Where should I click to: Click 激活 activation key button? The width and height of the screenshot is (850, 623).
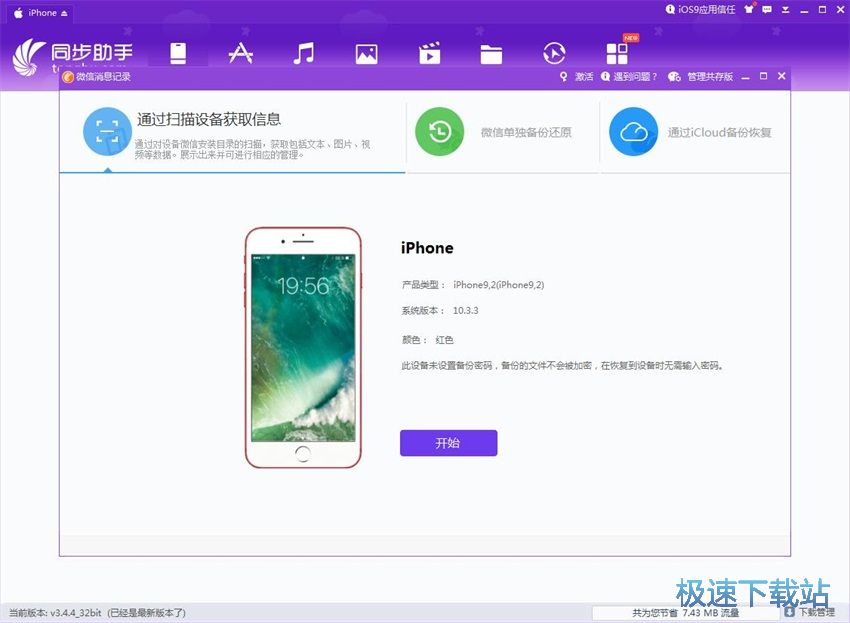[577, 76]
